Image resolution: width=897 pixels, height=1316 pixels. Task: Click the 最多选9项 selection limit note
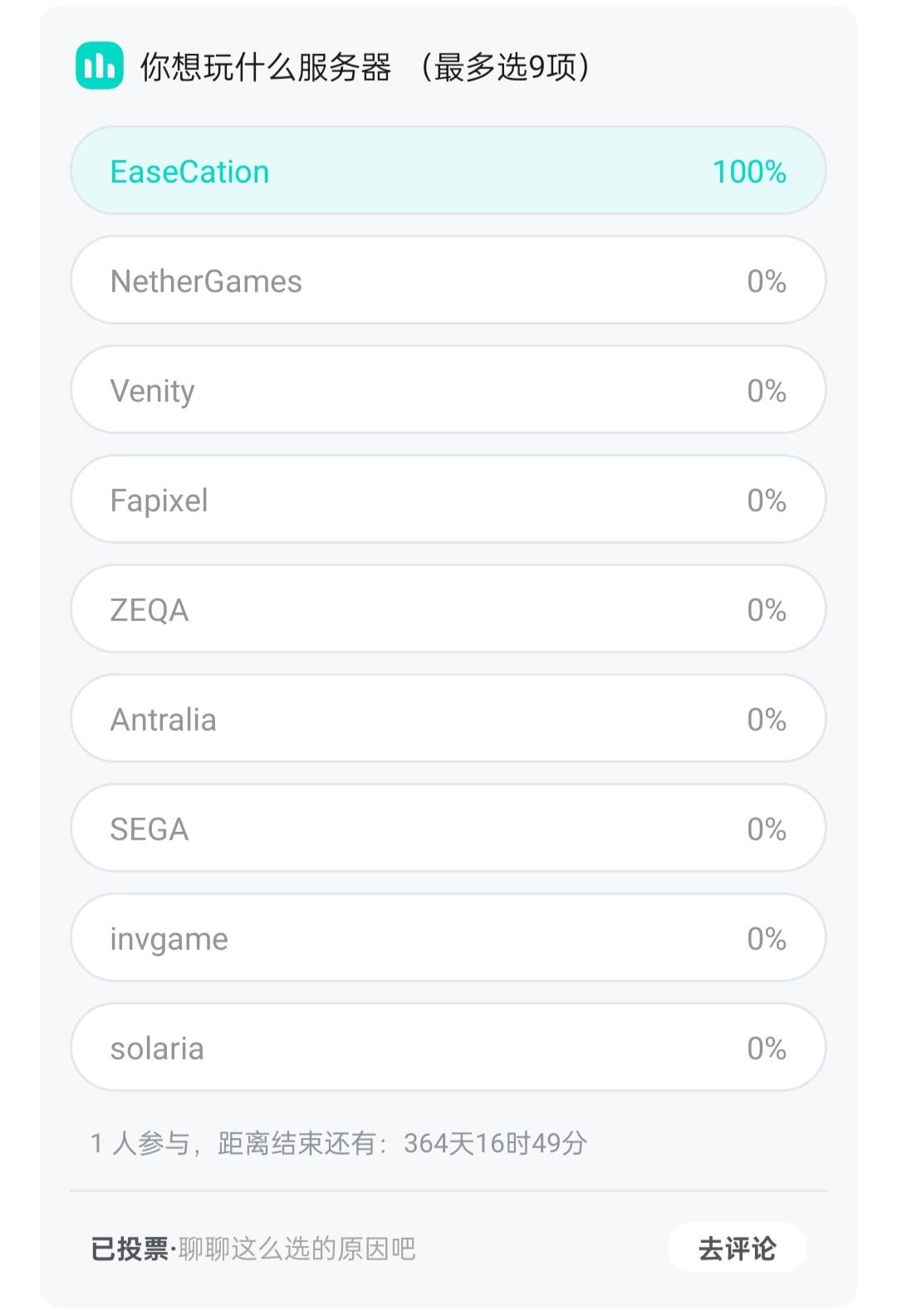(x=505, y=67)
